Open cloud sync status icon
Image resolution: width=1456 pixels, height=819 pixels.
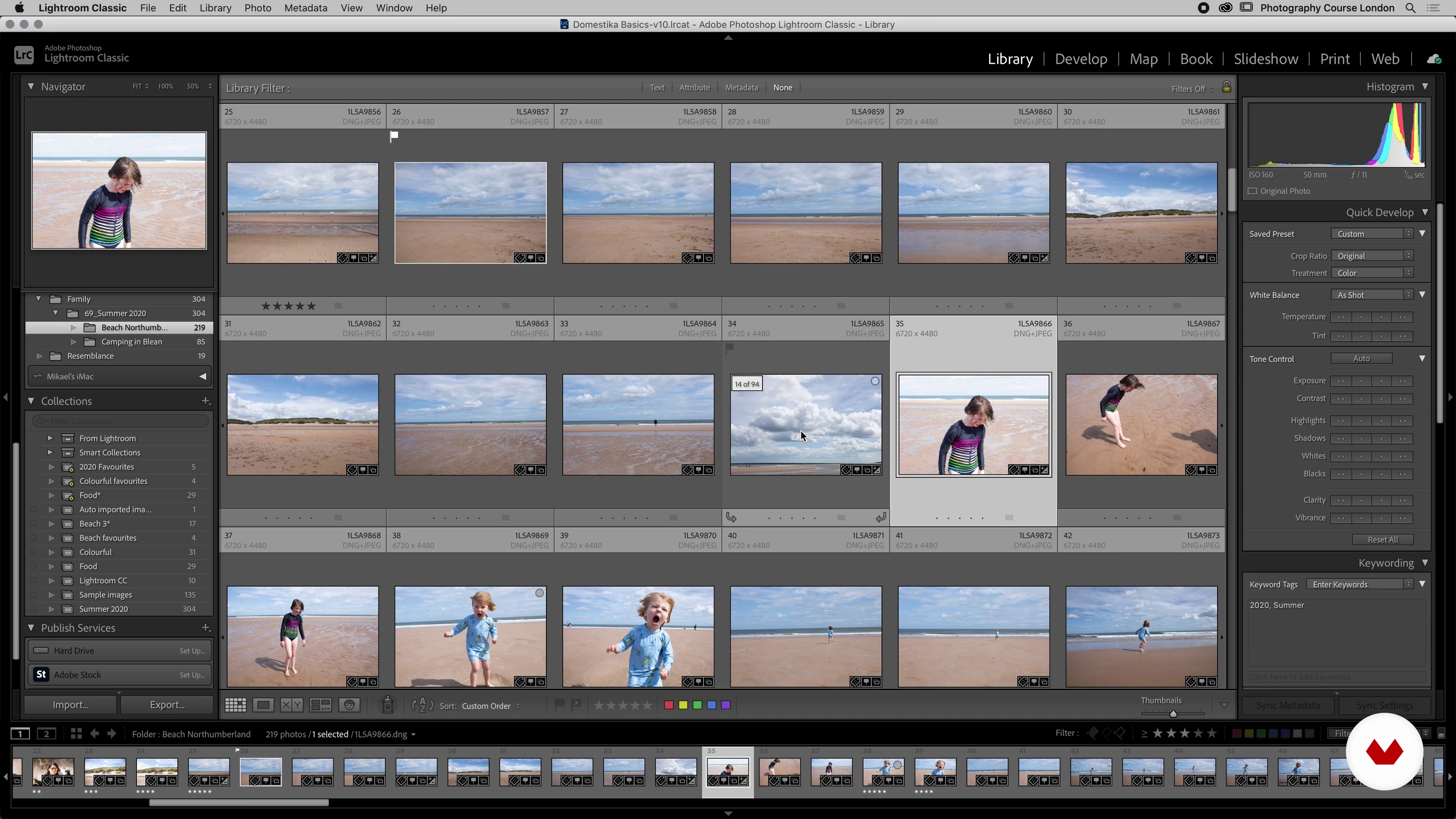1434,59
